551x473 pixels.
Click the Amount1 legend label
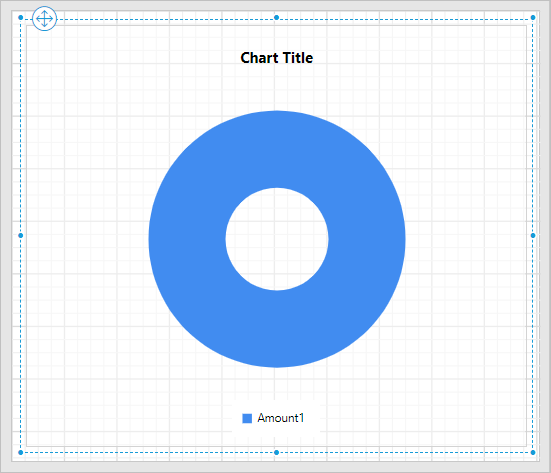(280, 418)
